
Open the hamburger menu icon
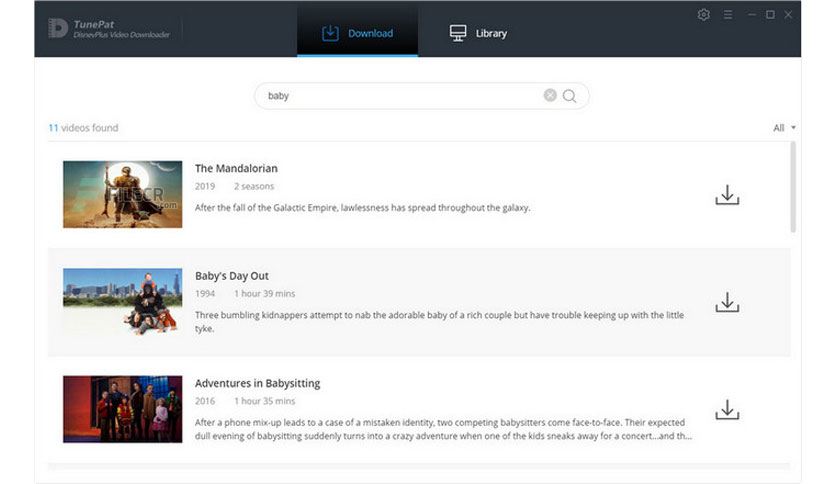coord(728,15)
